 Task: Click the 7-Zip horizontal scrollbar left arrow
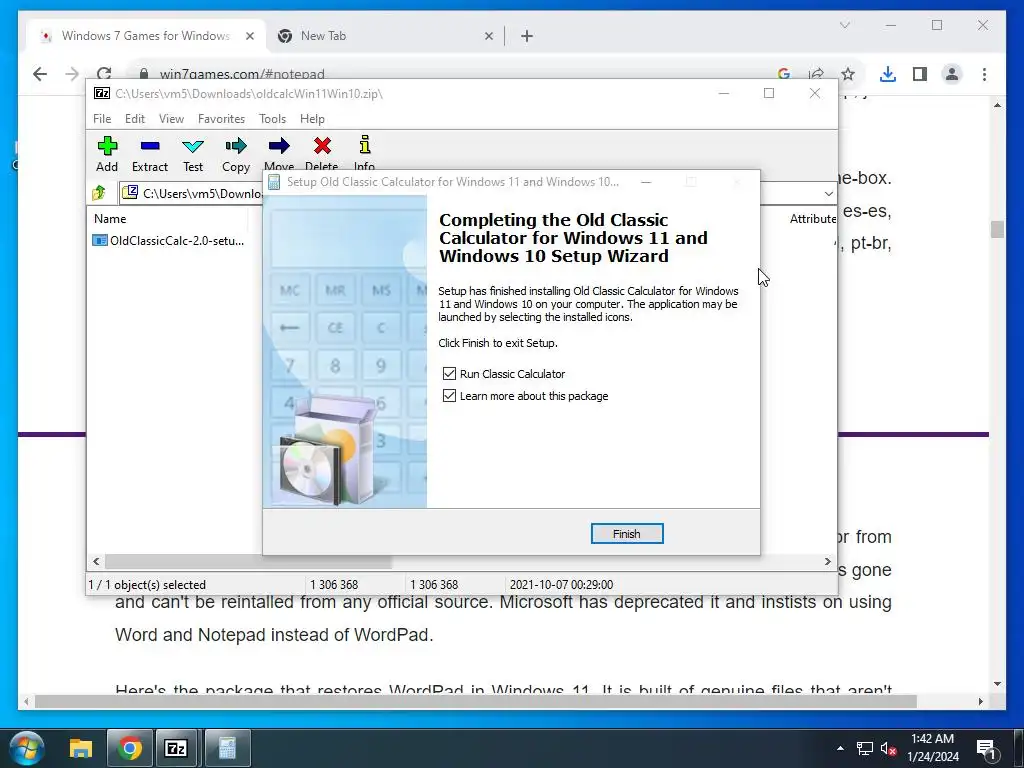(x=97, y=561)
